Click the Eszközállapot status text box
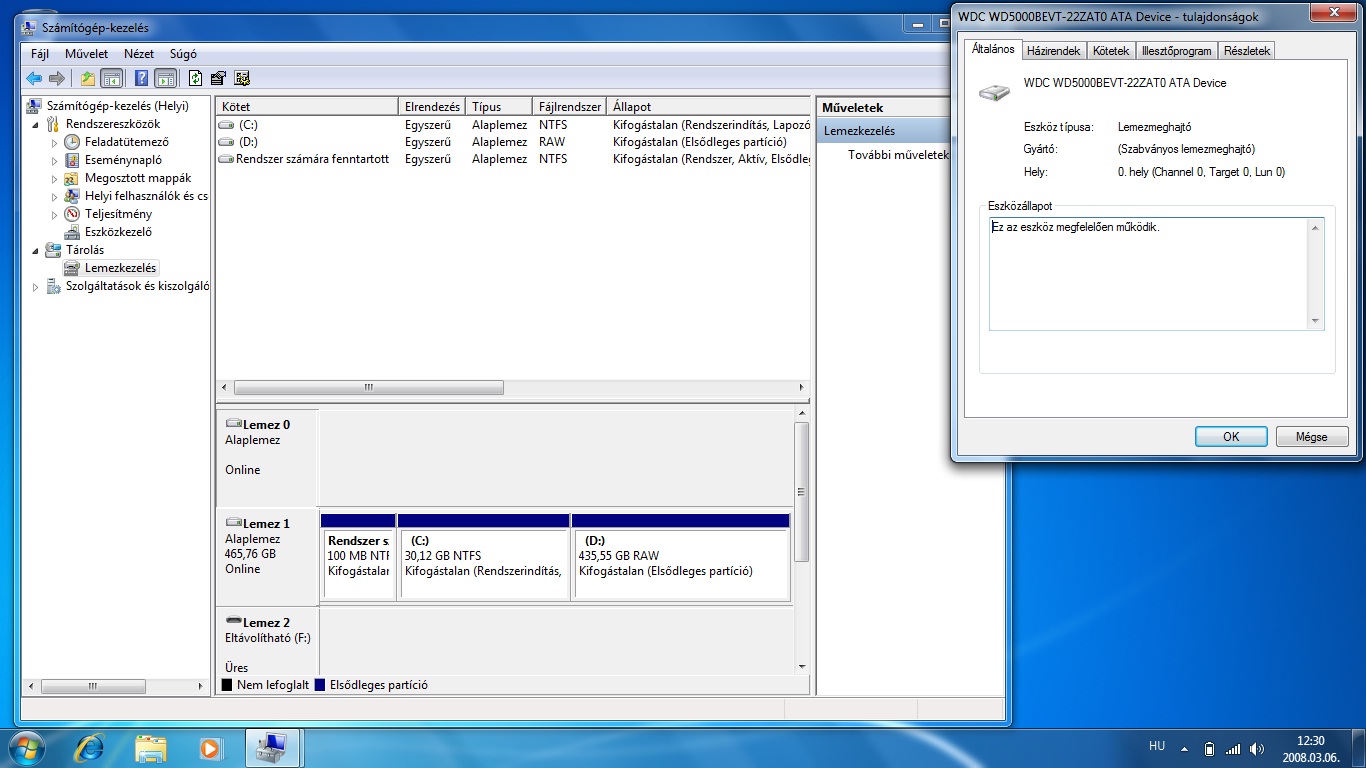 coord(1156,274)
